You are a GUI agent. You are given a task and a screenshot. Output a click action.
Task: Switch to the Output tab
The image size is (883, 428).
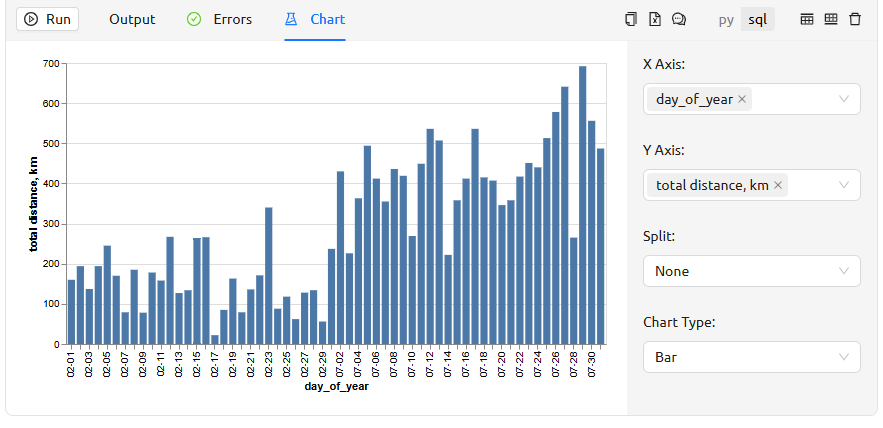[132, 19]
